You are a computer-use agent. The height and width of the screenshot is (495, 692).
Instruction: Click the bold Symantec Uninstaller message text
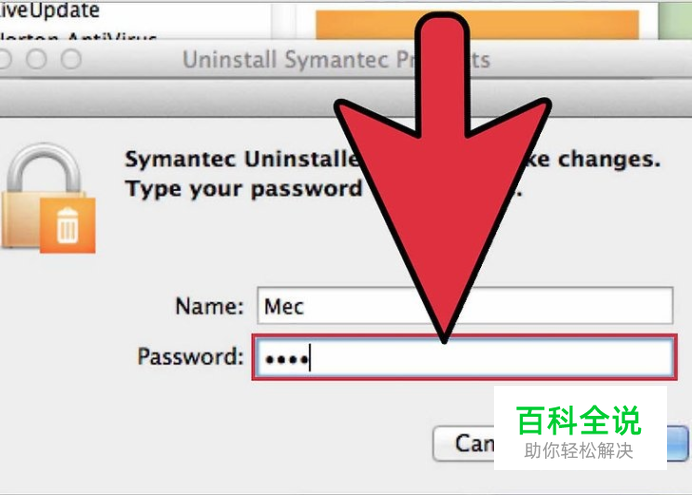click(393, 159)
